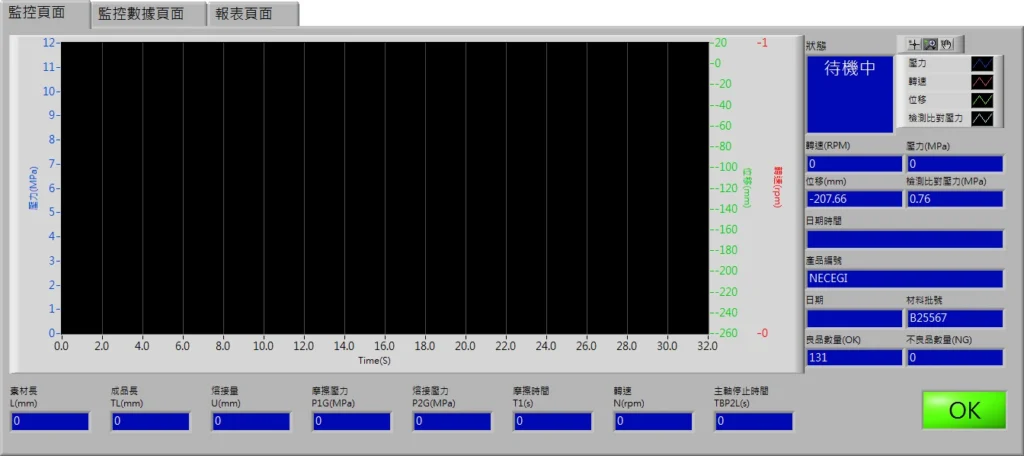The height and width of the screenshot is (456, 1024).
Task: Click the 素材長 L(mm) input field
Action: click(x=49, y=422)
